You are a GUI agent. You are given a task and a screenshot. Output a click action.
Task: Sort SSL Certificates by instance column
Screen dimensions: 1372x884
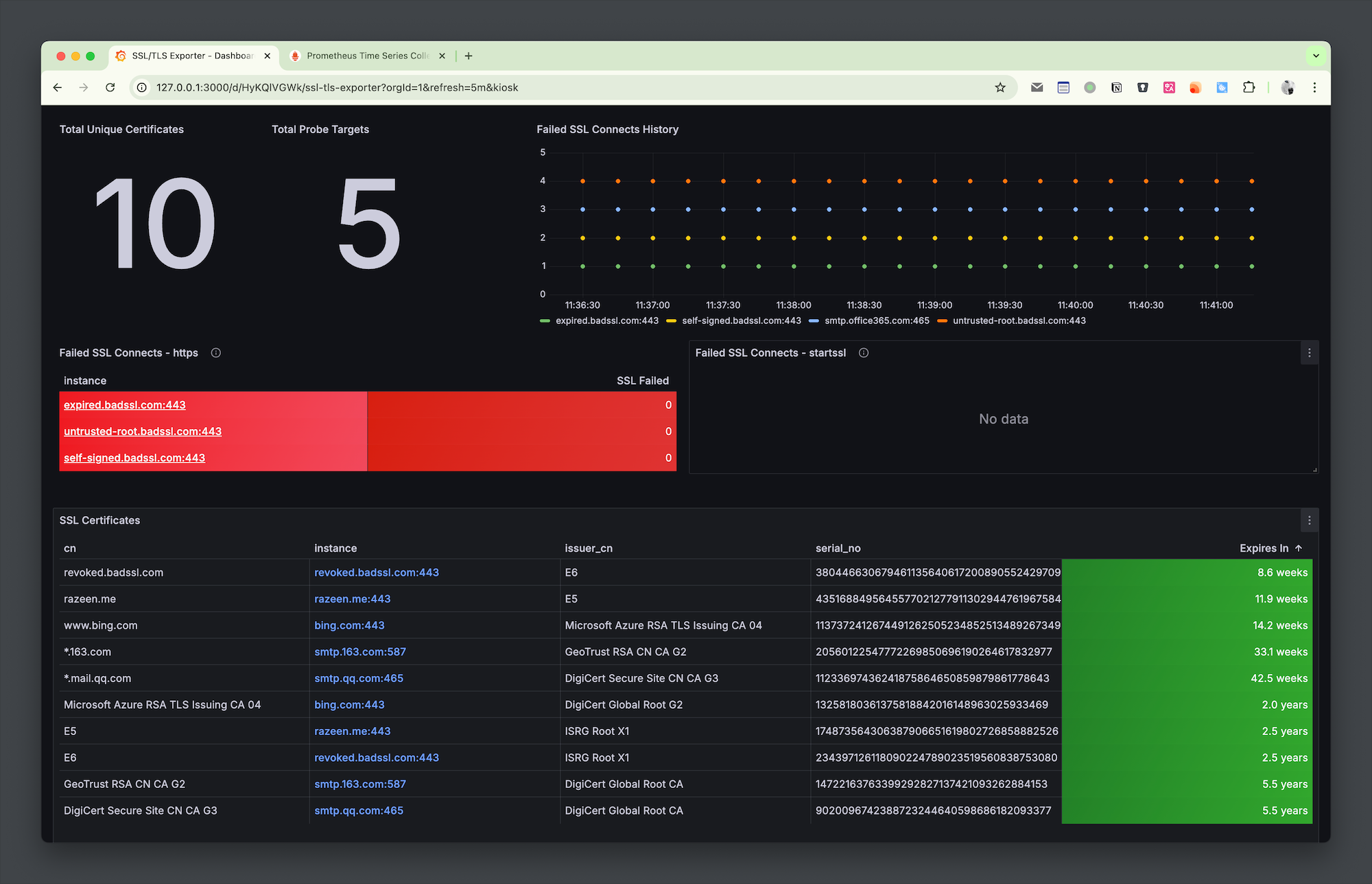click(335, 548)
